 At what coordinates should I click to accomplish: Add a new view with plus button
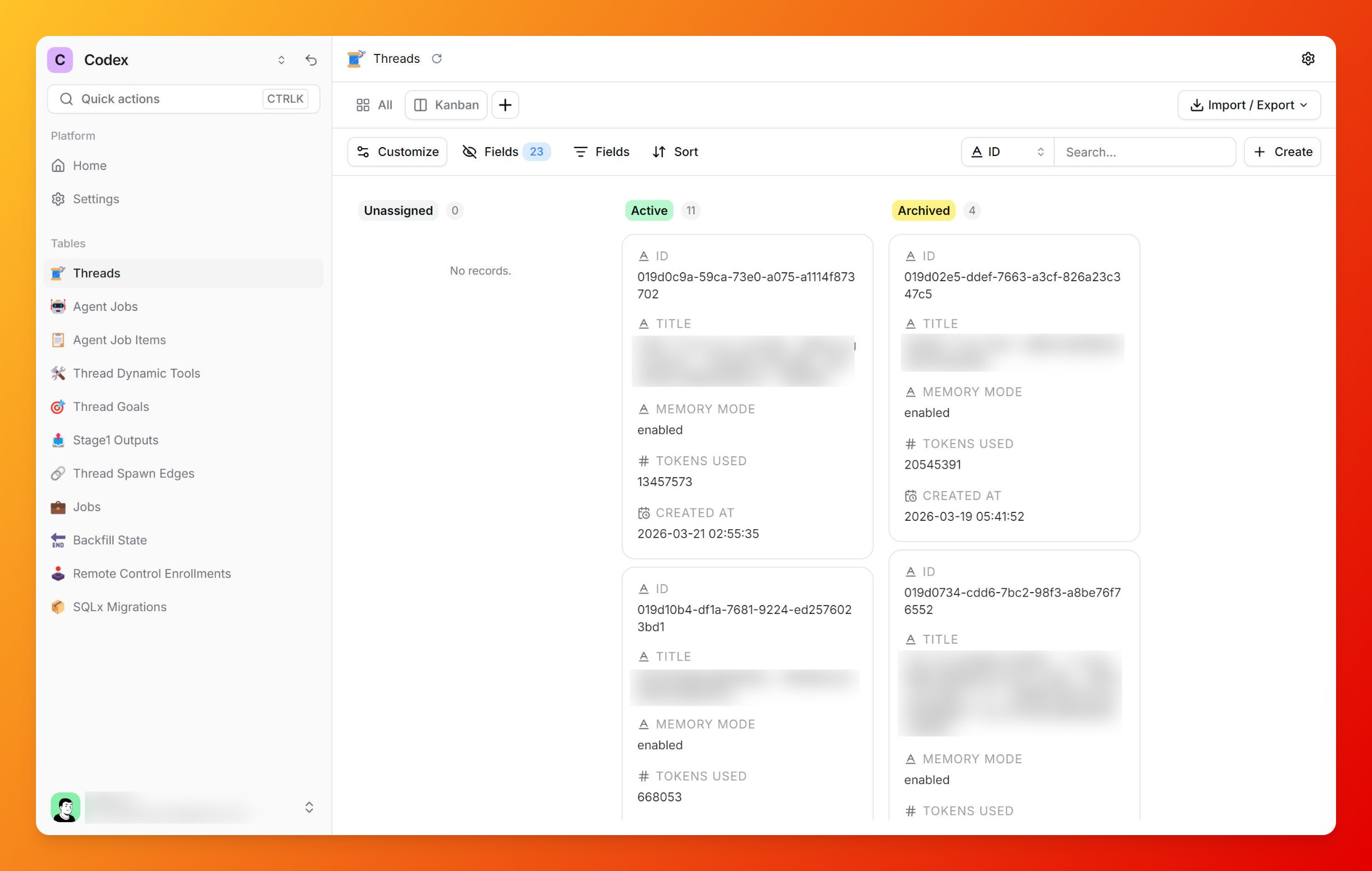(x=505, y=105)
